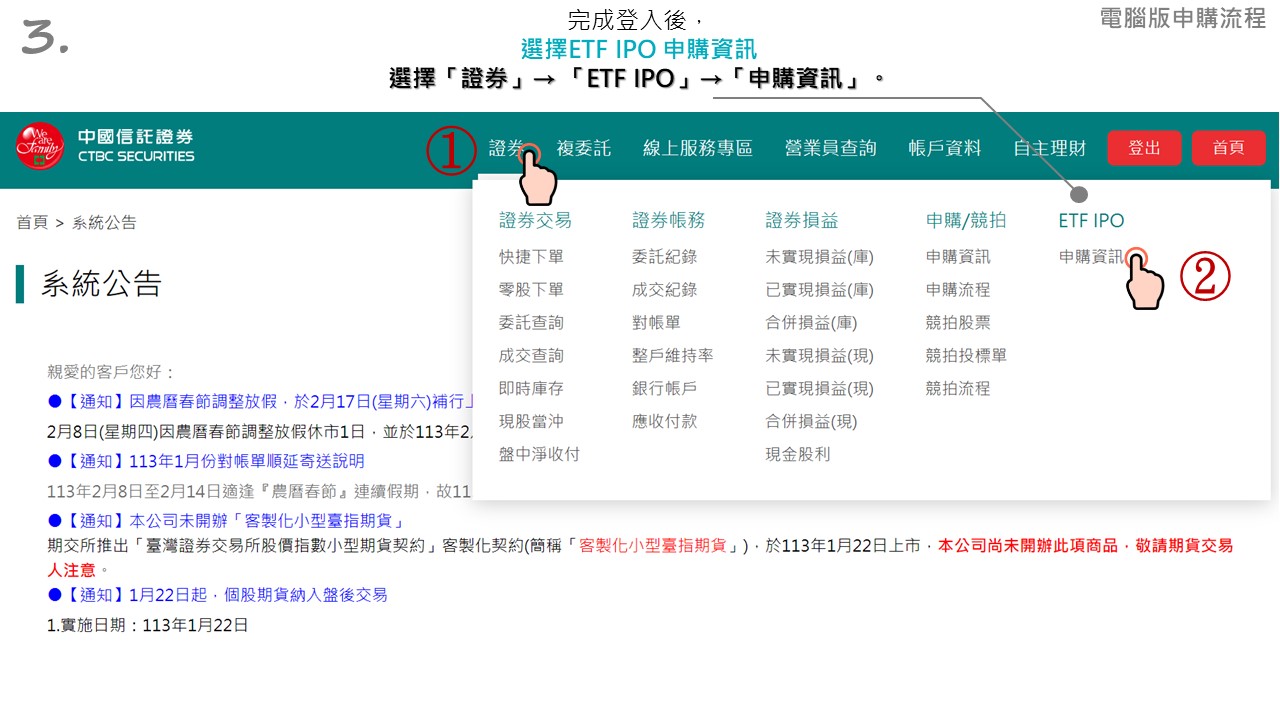Click the 證券交易 column heading

(535, 220)
